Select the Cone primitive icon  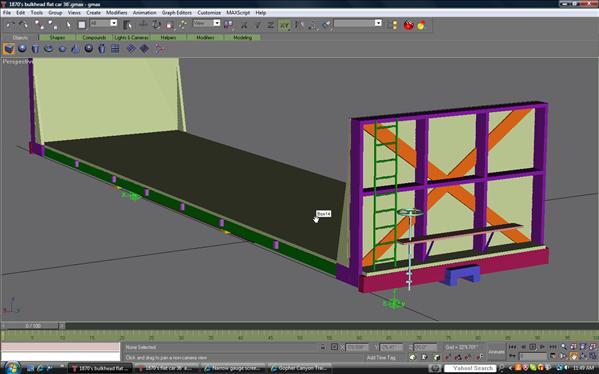pyautogui.click(x=75, y=49)
